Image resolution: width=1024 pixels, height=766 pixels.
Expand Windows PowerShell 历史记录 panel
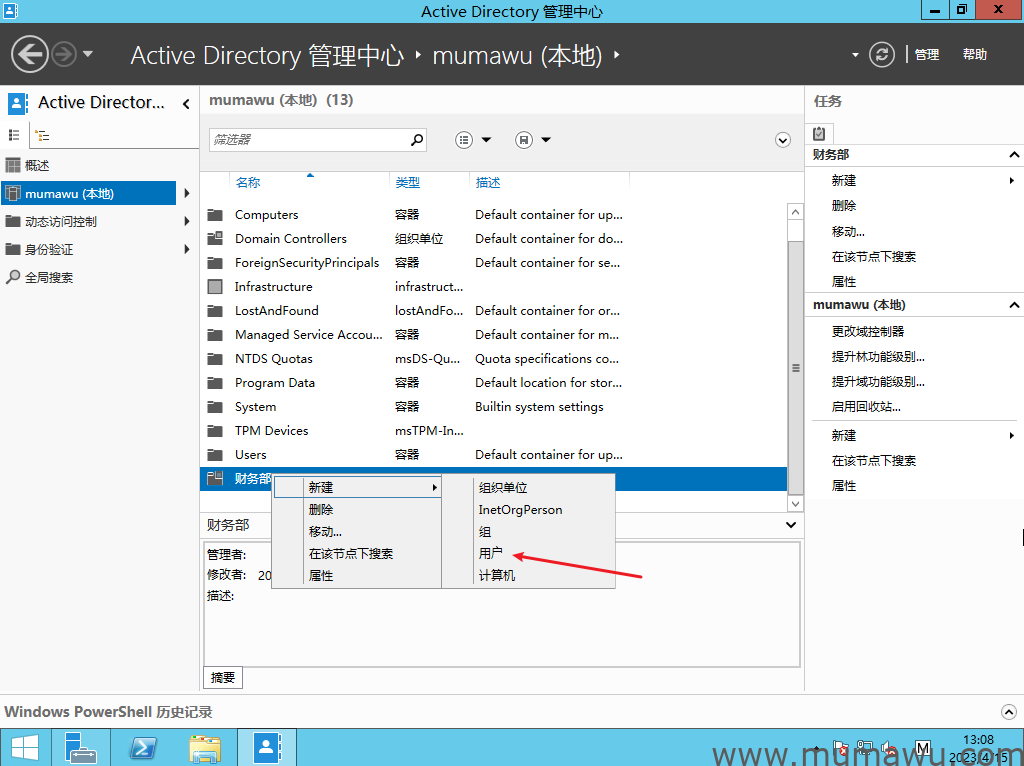click(1009, 712)
